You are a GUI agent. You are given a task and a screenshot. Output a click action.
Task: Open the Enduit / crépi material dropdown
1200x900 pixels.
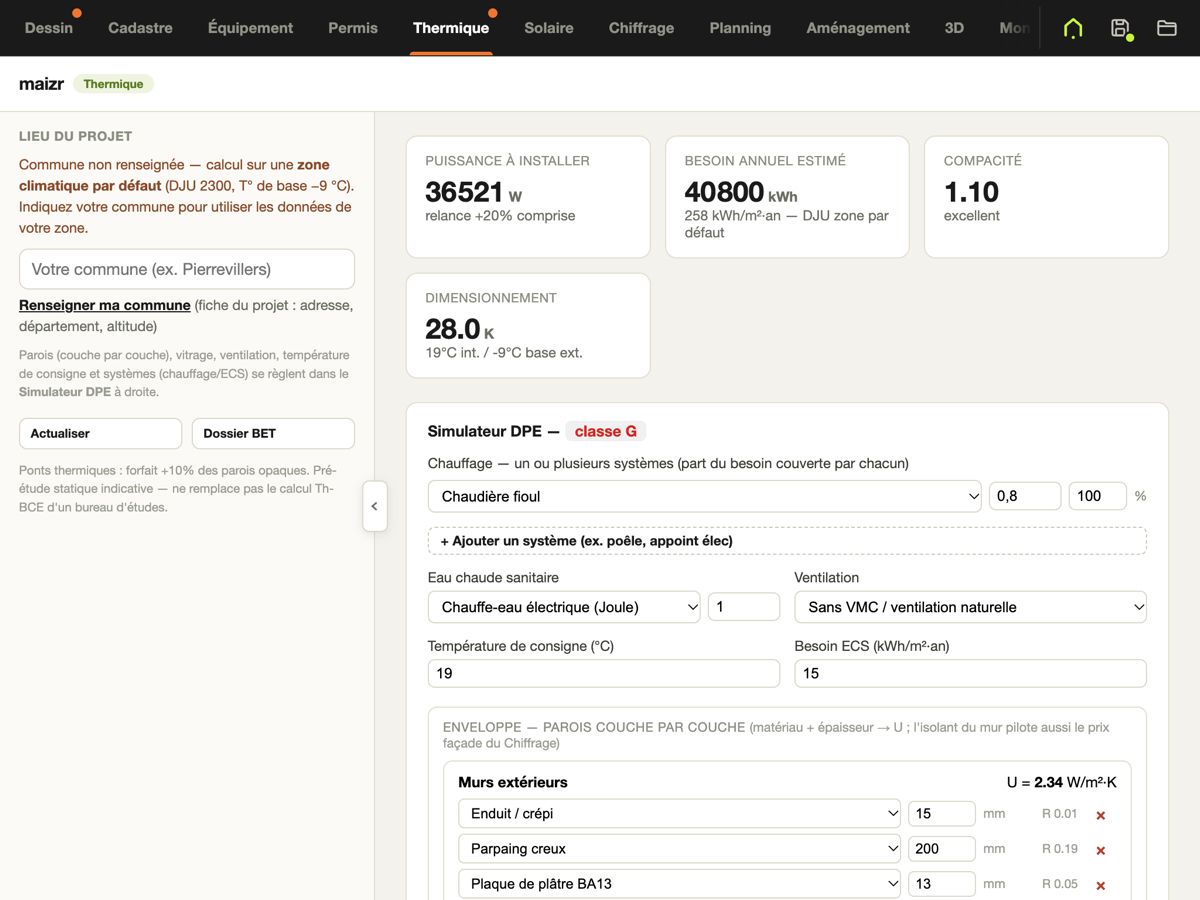[x=680, y=814]
